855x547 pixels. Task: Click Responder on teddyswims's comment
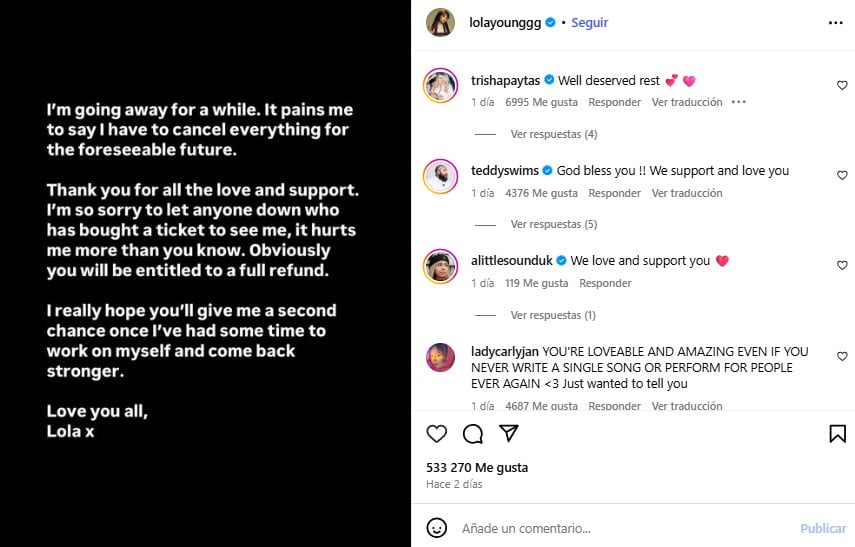(x=614, y=193)
